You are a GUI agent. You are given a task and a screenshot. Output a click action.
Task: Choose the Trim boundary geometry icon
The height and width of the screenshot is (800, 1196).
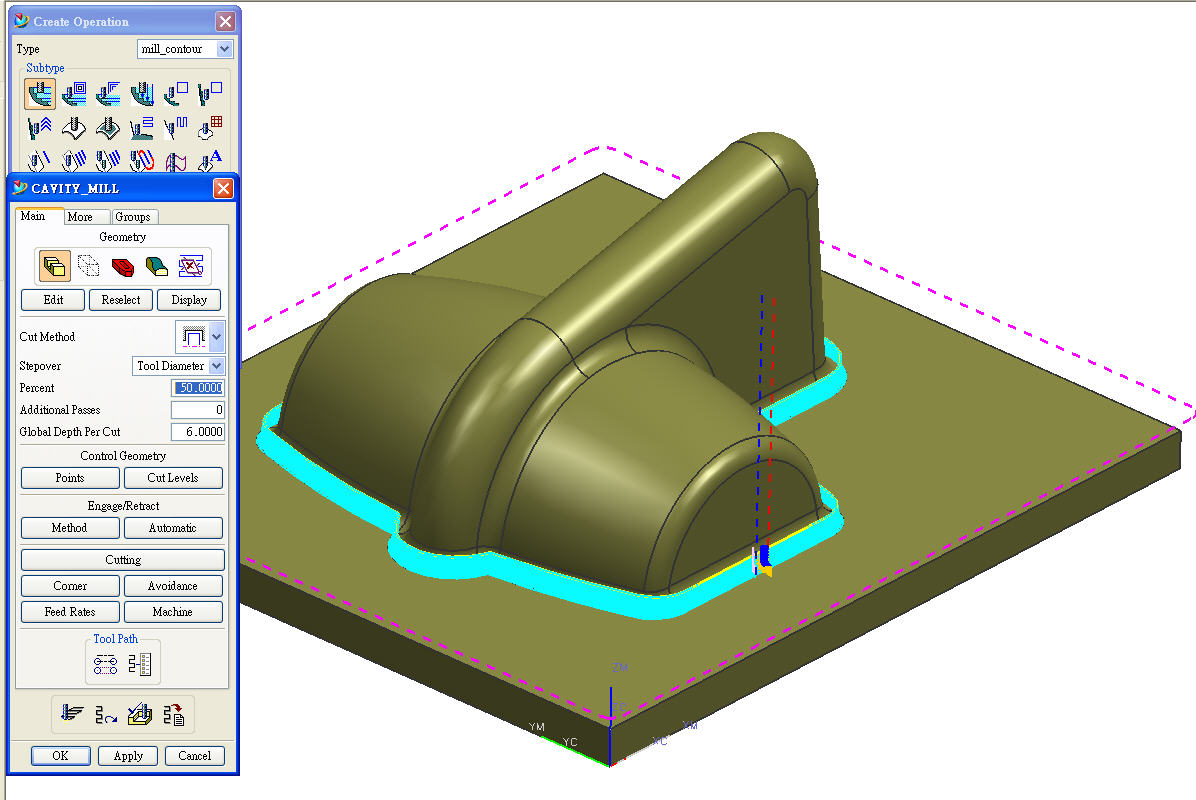click(x=191, y=266)
